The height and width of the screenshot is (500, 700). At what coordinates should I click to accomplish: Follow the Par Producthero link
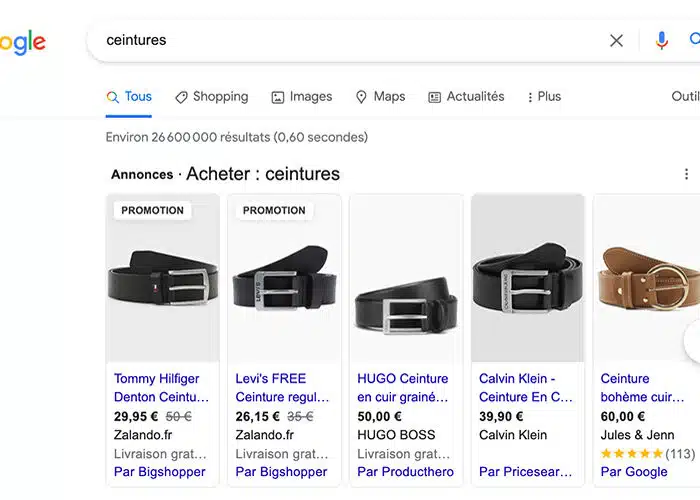point(405,472)
